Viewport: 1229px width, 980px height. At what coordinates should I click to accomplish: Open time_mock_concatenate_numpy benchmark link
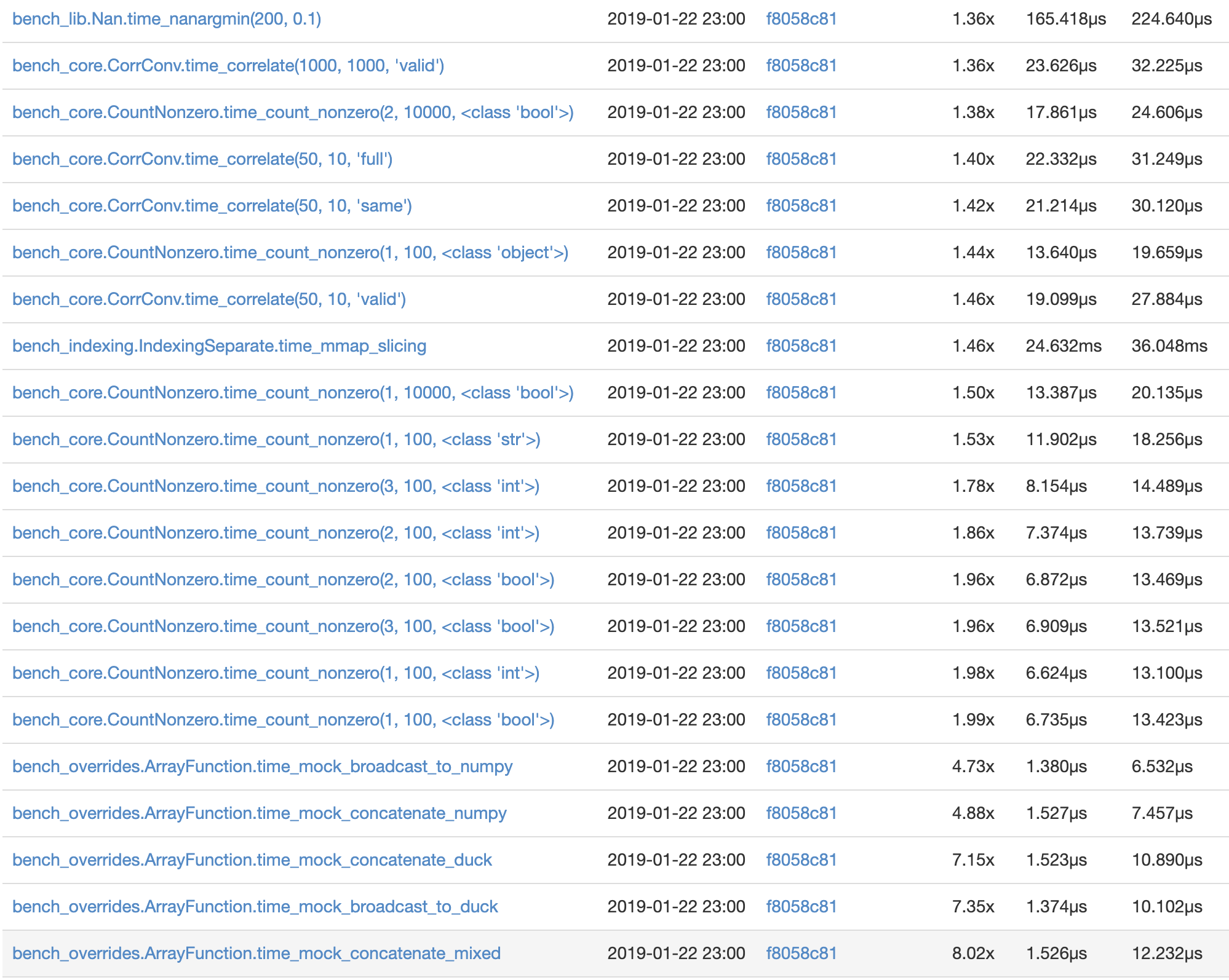[x=259, y=813]
